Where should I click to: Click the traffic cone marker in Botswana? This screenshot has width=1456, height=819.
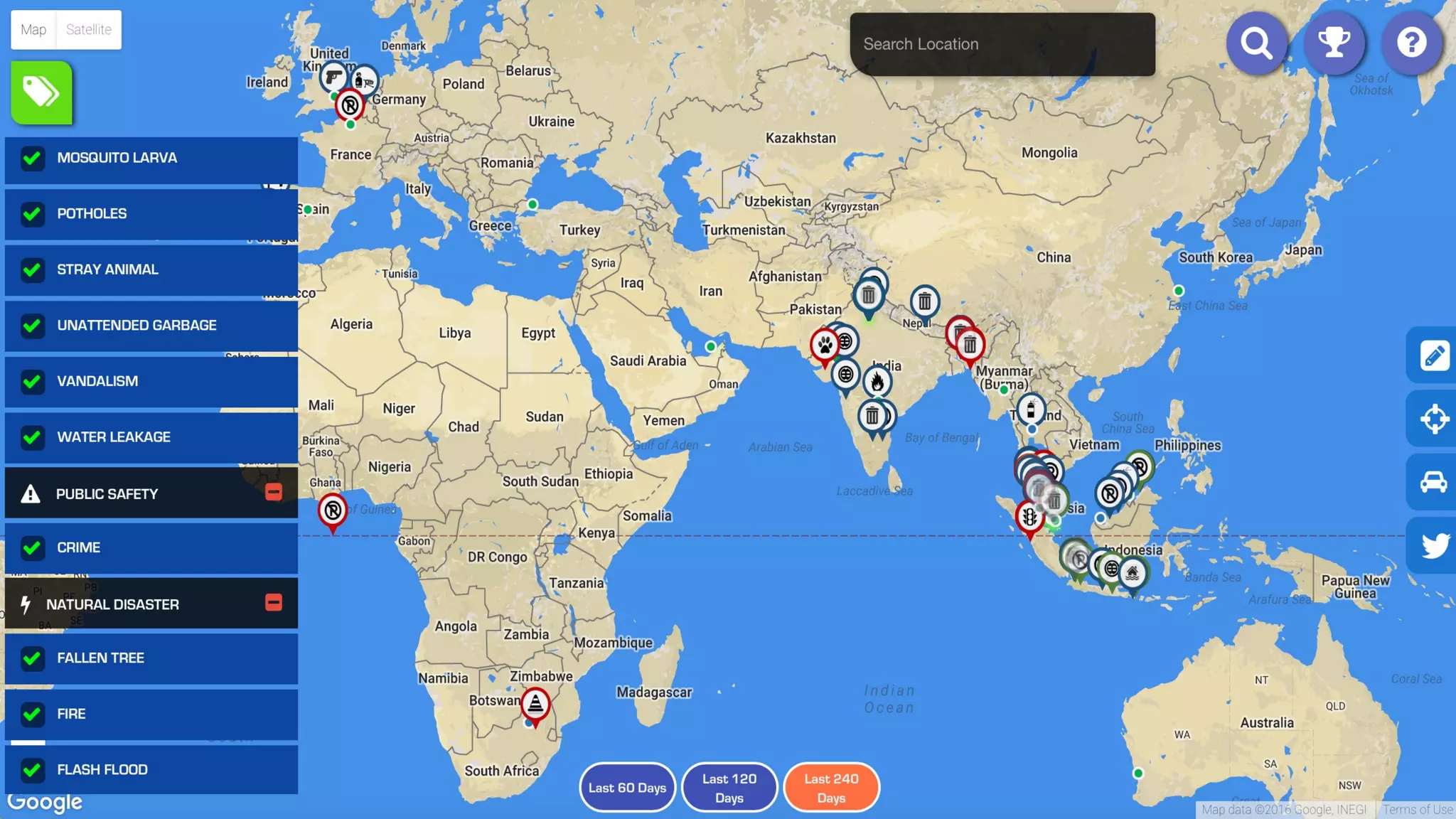pyautogui.click(x=535, y=704)
